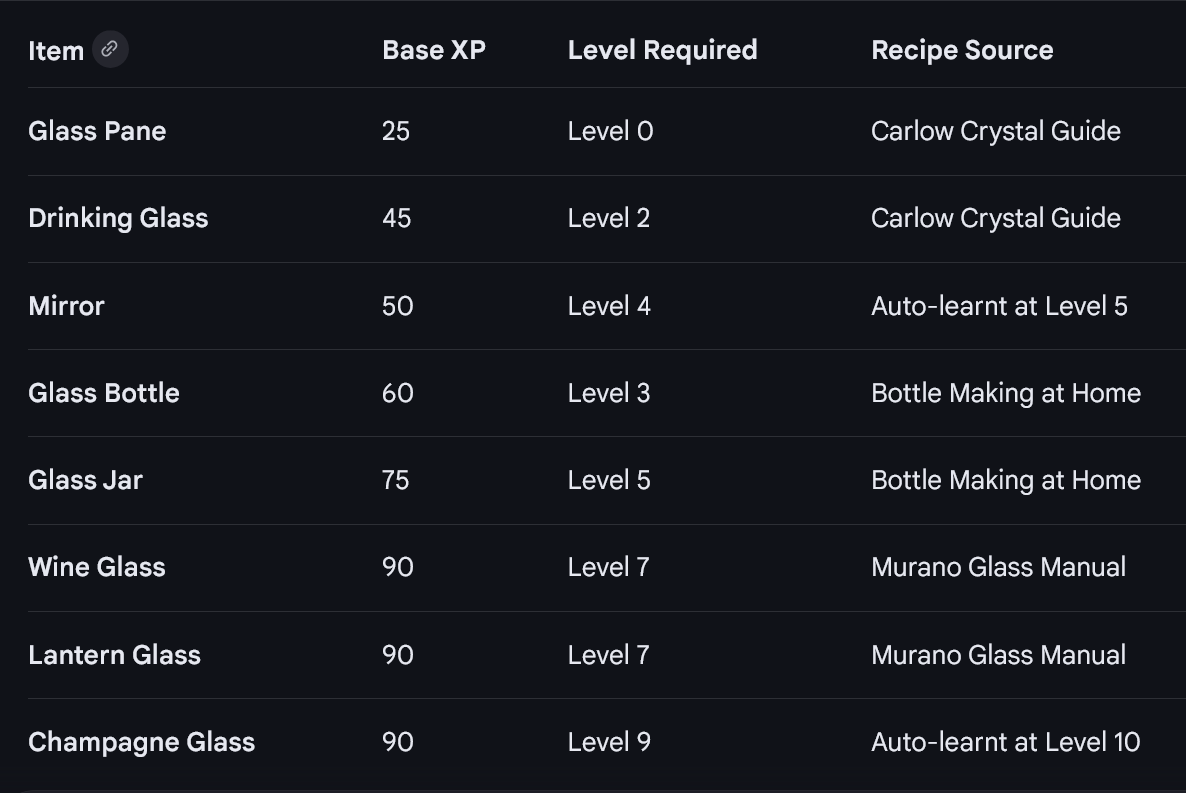
Task: Click Auto-learnt at Level 5 text
Action: click(x=999, y=306)
